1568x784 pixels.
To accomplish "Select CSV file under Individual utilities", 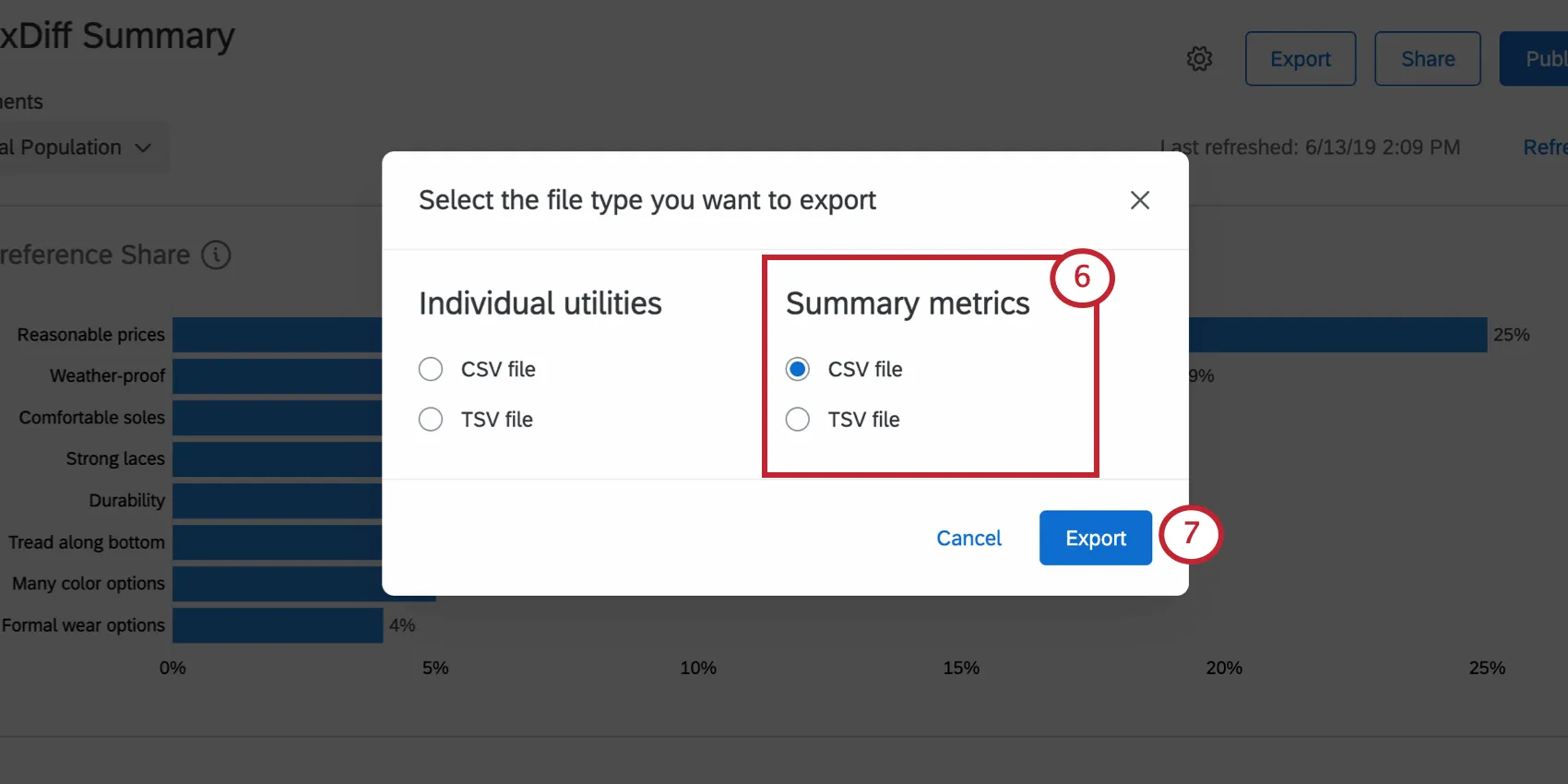I will point(431,369).
